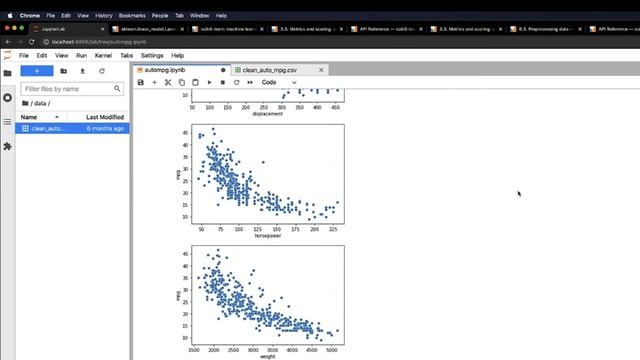The width and height of the screenshot is (640, 360).
Task: Open the JupyterLab View menu
Action: [x=62, y=56]
